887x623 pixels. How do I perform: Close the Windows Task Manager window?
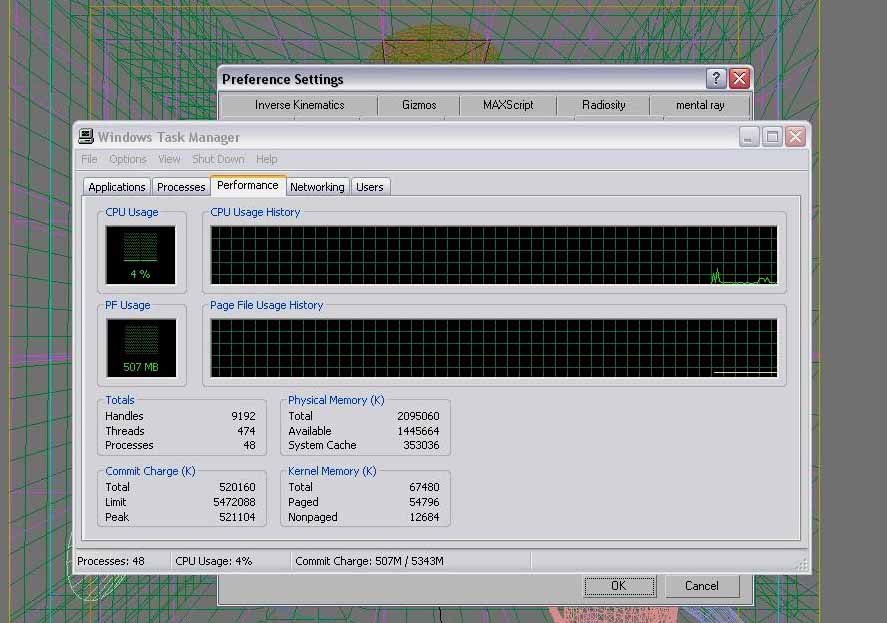coord(795,137)
